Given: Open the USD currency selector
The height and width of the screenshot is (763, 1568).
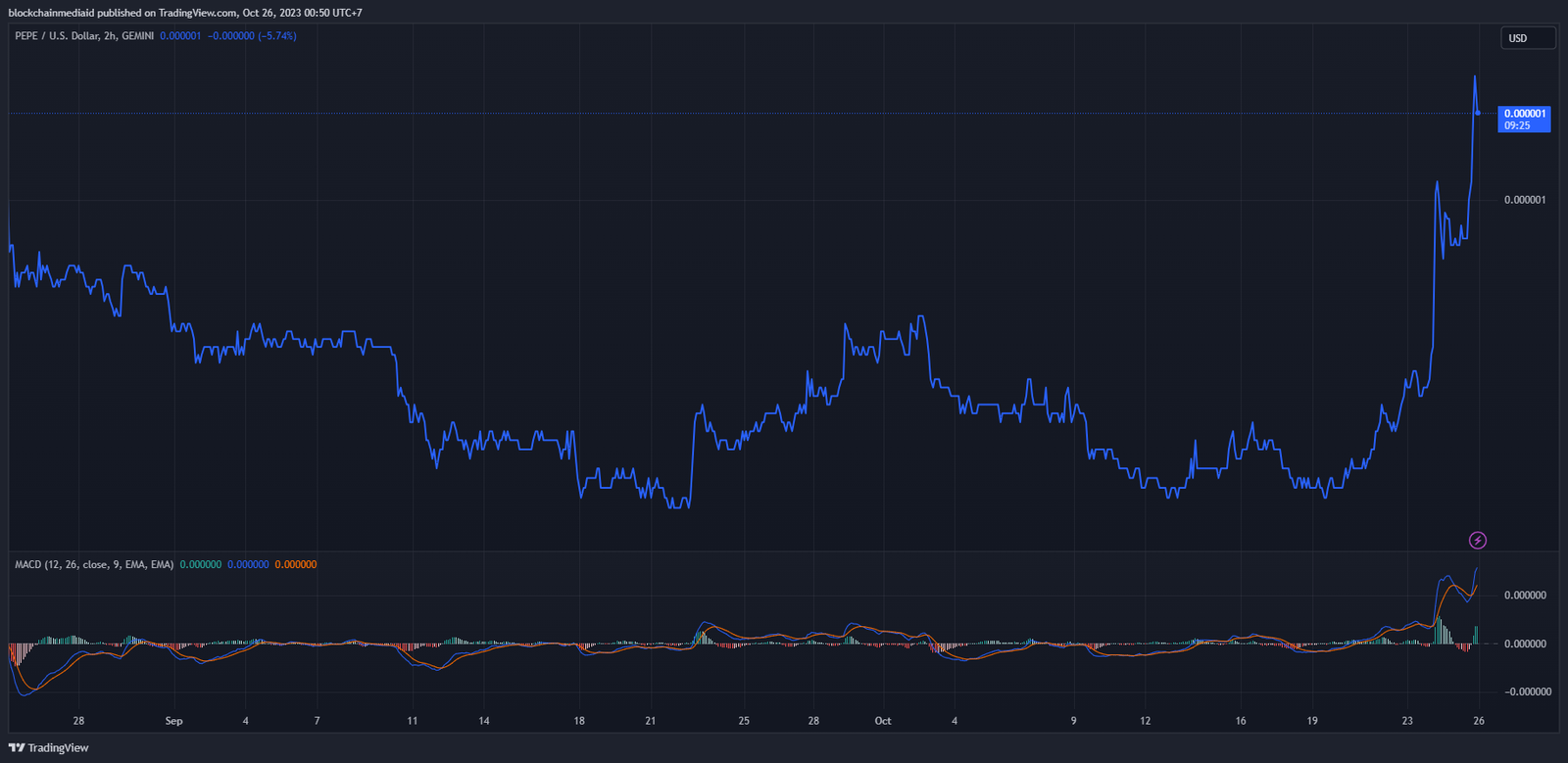Looking at the screenshot, I should pos(1528,38).
